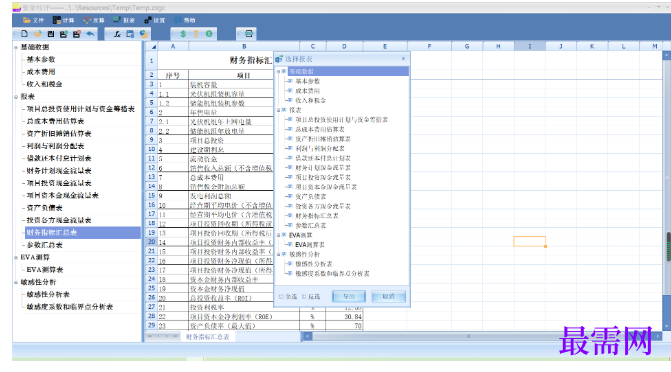Click cell showing 30.84 in row 28

click(x=344, y=316)
